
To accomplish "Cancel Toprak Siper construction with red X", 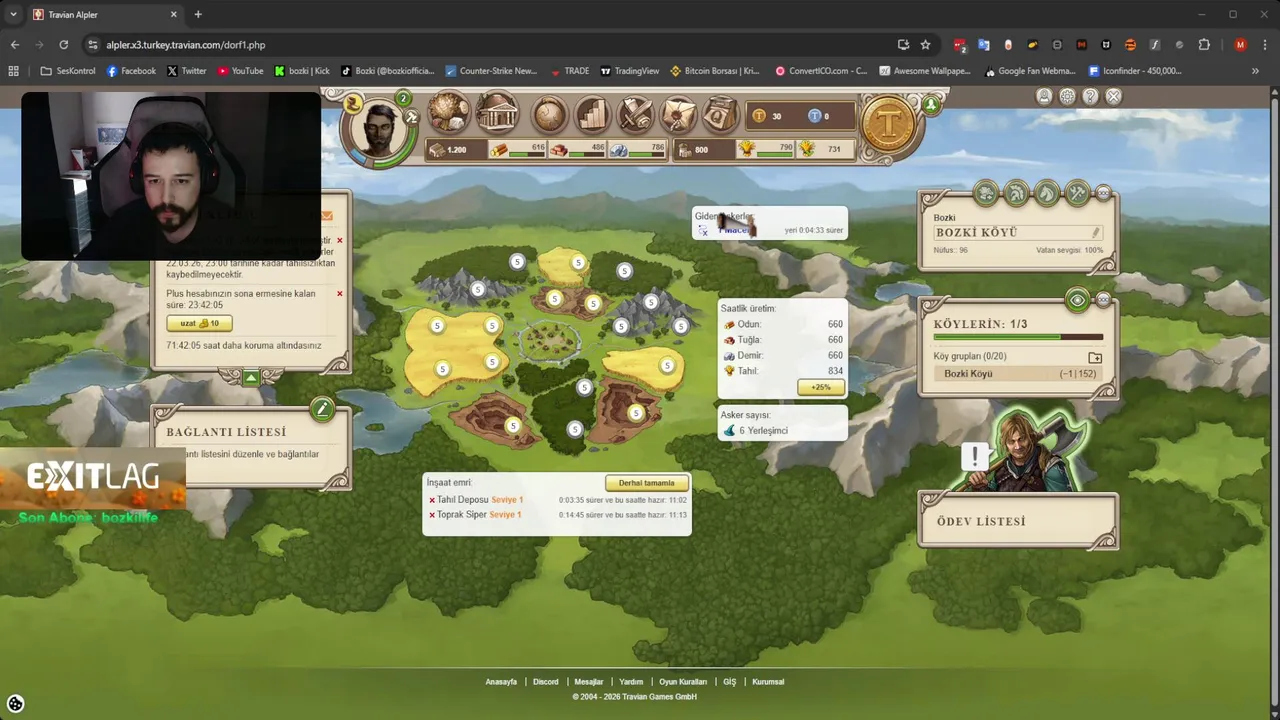I will pos(432,515).
